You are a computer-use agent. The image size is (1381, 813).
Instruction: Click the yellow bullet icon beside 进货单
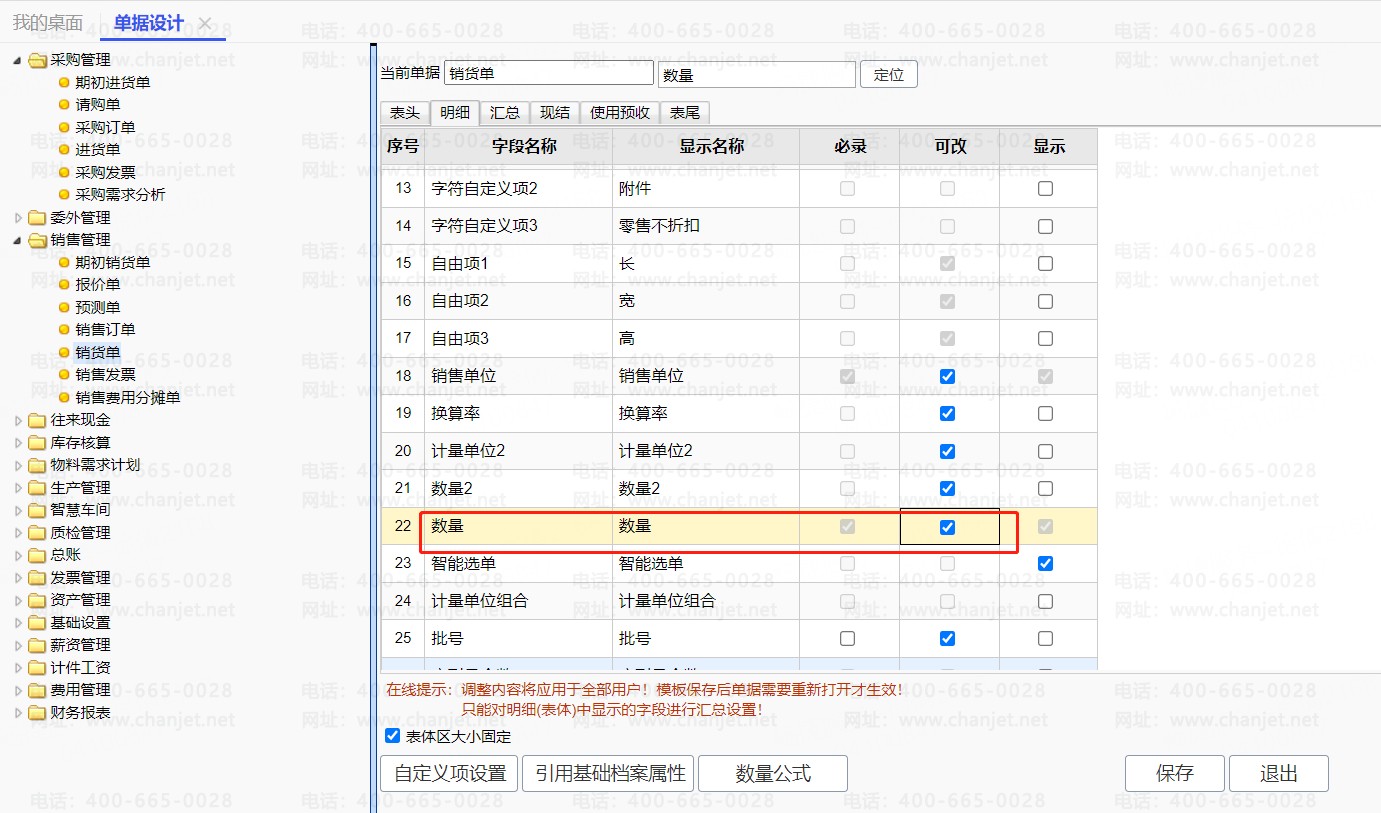click(64, 150)
